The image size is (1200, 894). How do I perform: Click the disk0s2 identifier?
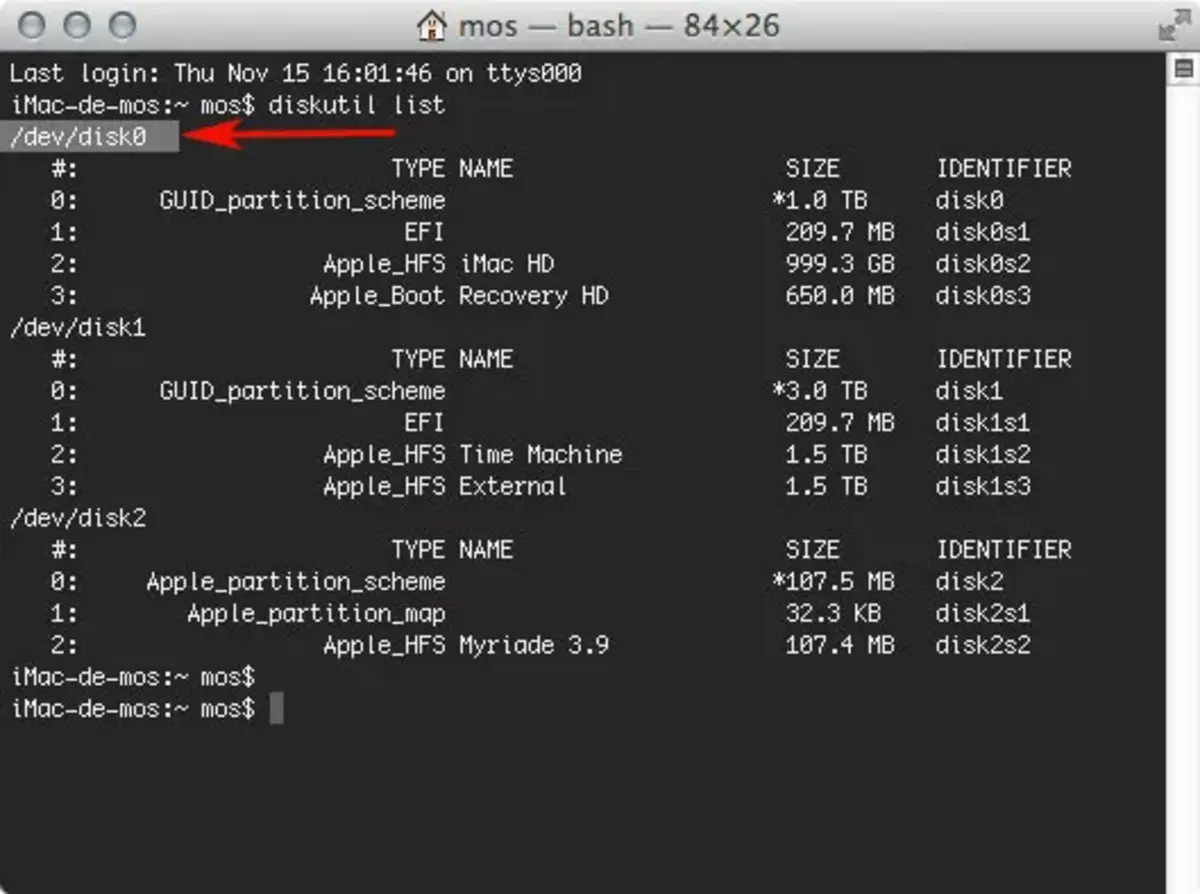coord(982,264)
